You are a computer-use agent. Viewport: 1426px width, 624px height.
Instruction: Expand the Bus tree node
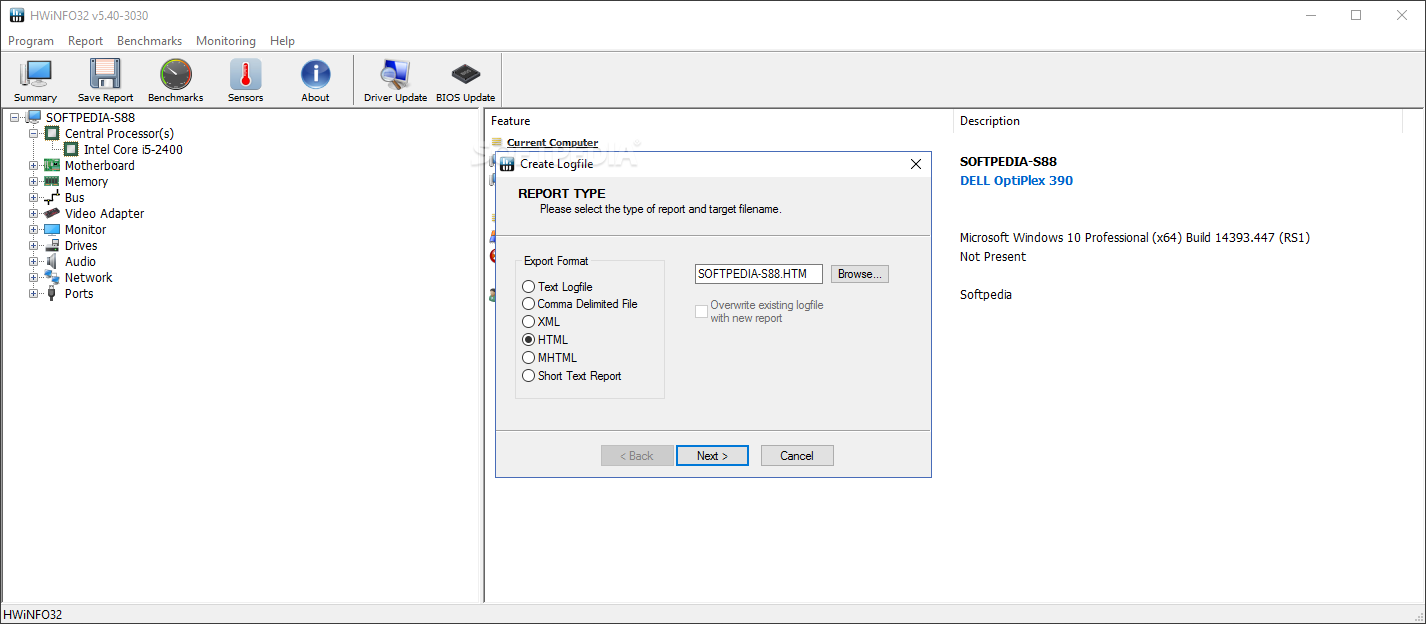click(x=34, y=197)
